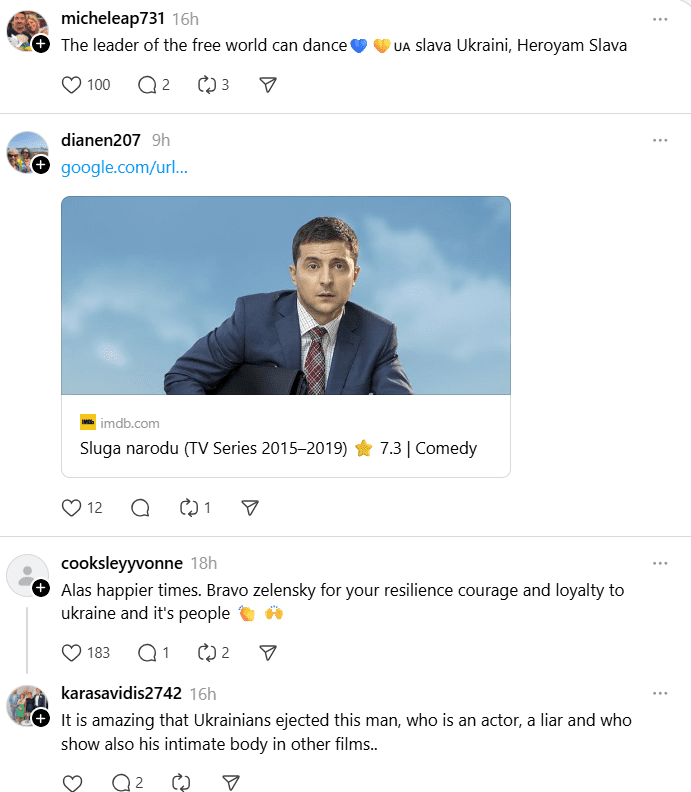Image resolution: width=691 pixels, height=792 pixels.
Task: Repost karasavidis2742's comment
Action: click(x=182, y=782)
